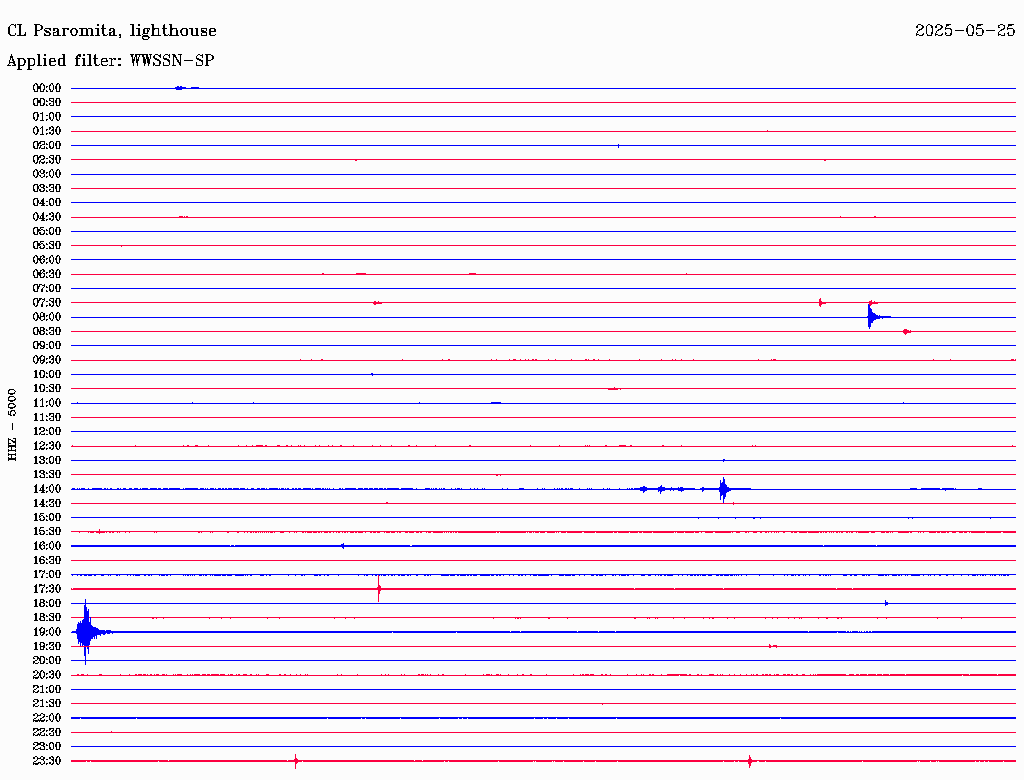Select the 08:30 time label

pos(47,332)
